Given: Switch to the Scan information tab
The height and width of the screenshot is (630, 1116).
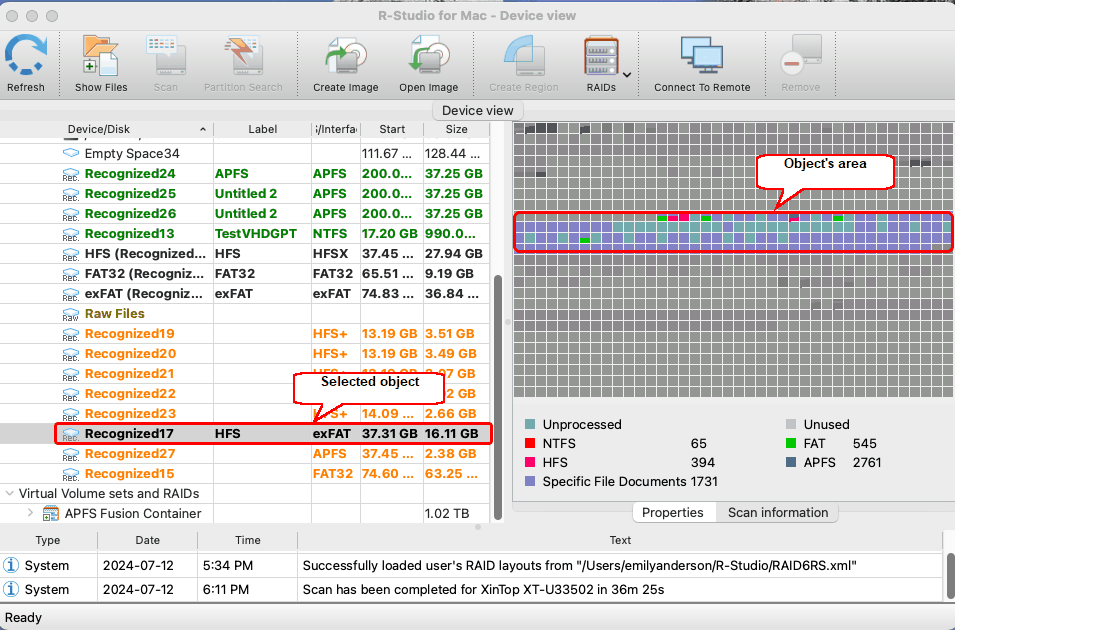Looking at the screenshot, I should tap(778, 513).
